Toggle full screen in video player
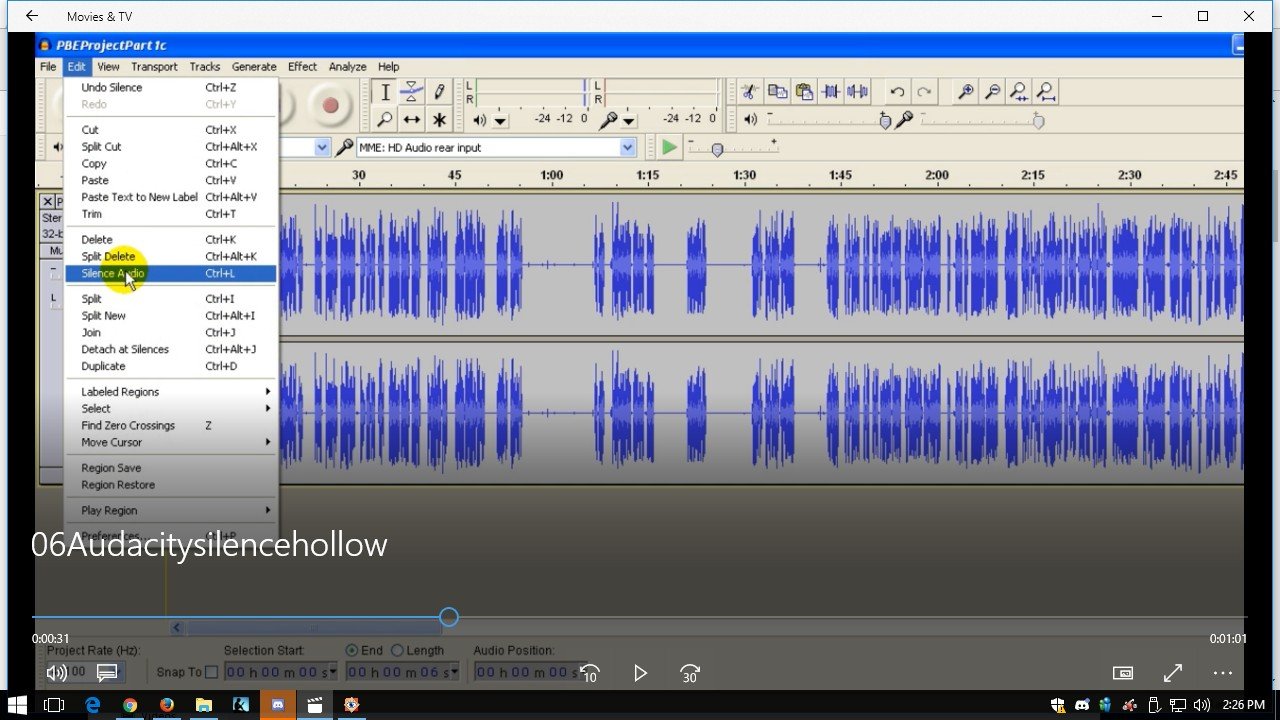Image resolution: width=1280 pixels, height=720 pixels. point(1173,673)
